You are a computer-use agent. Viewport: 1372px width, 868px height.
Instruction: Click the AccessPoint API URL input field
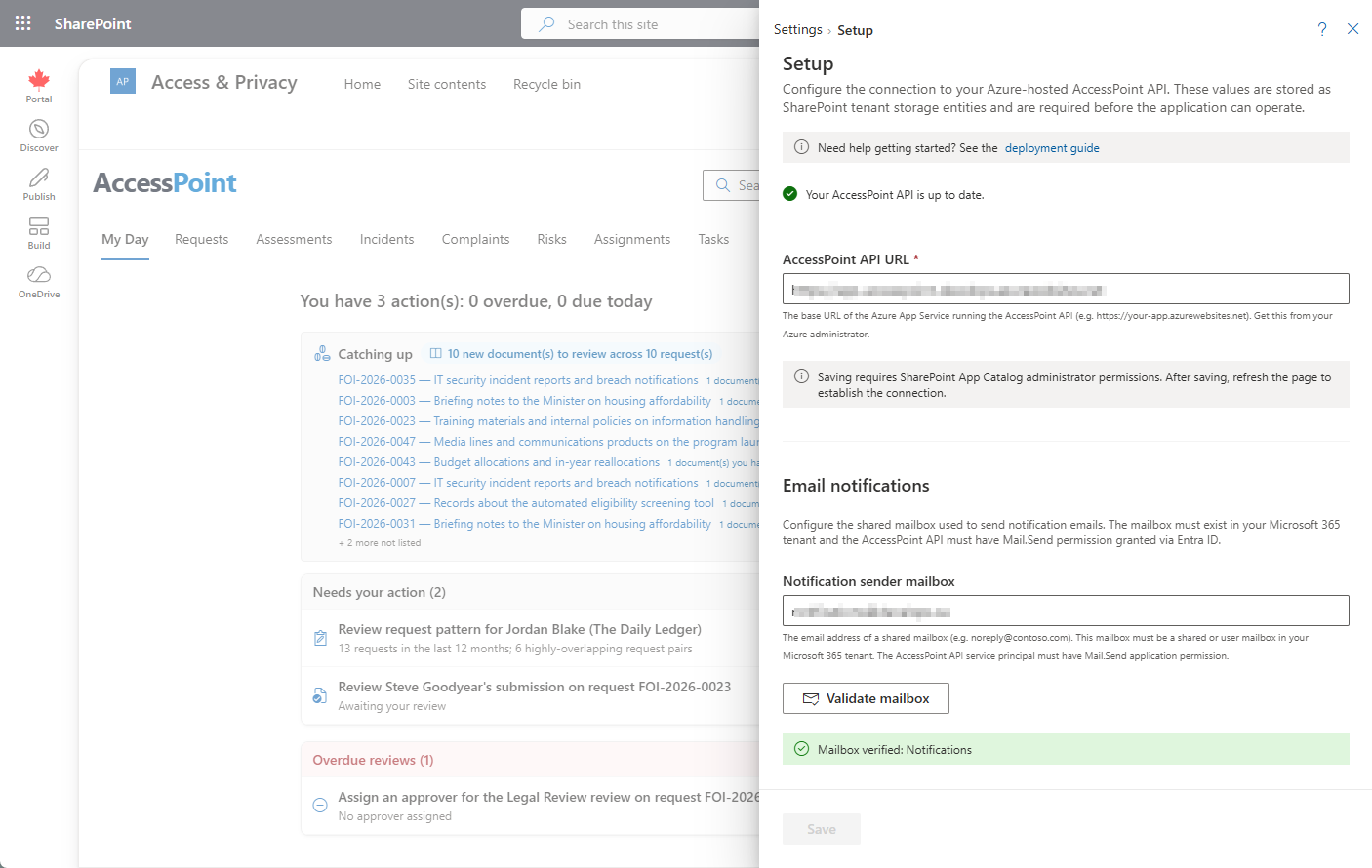click(x=1066, y=289)
